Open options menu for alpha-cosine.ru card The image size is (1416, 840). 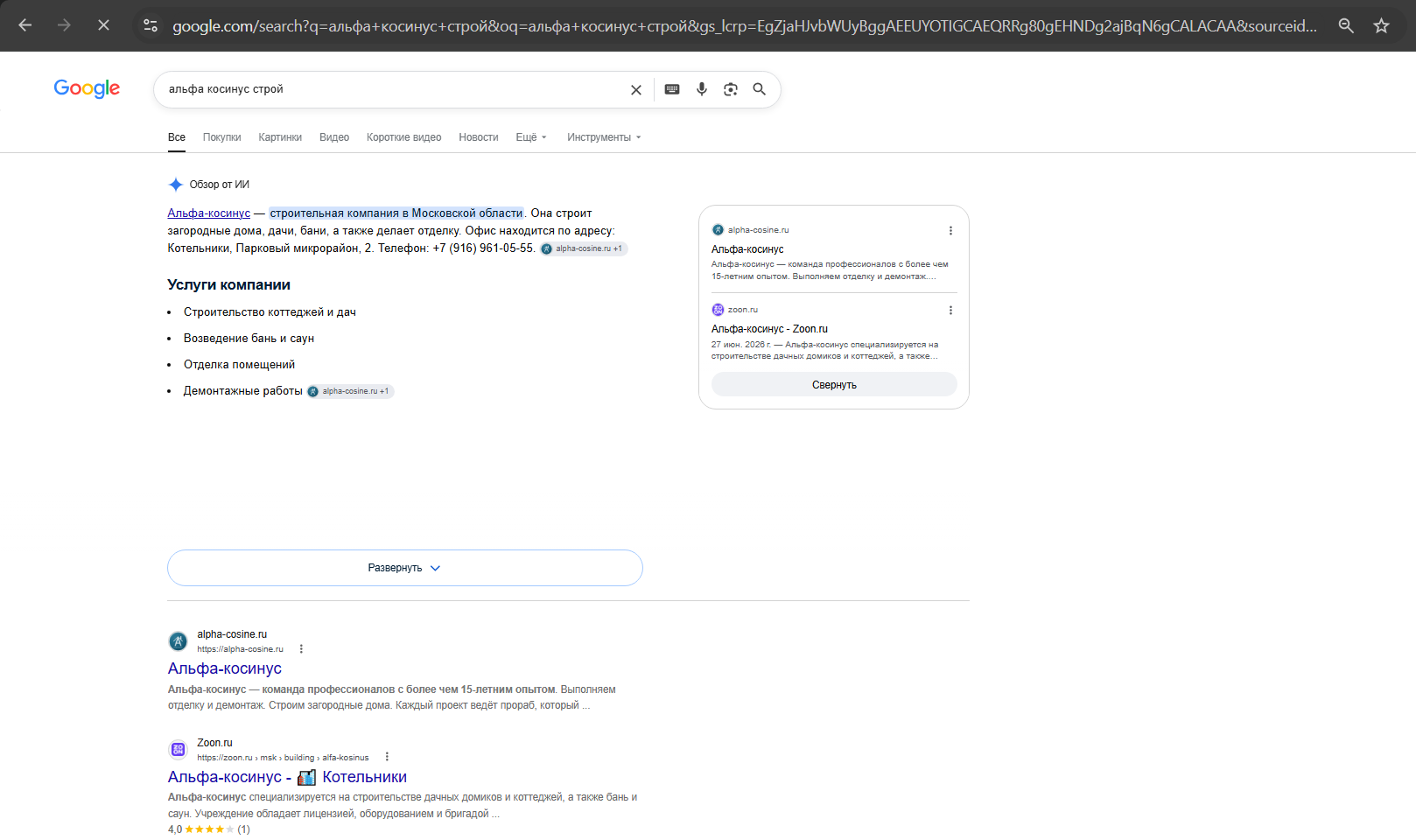tap(950, 230)
